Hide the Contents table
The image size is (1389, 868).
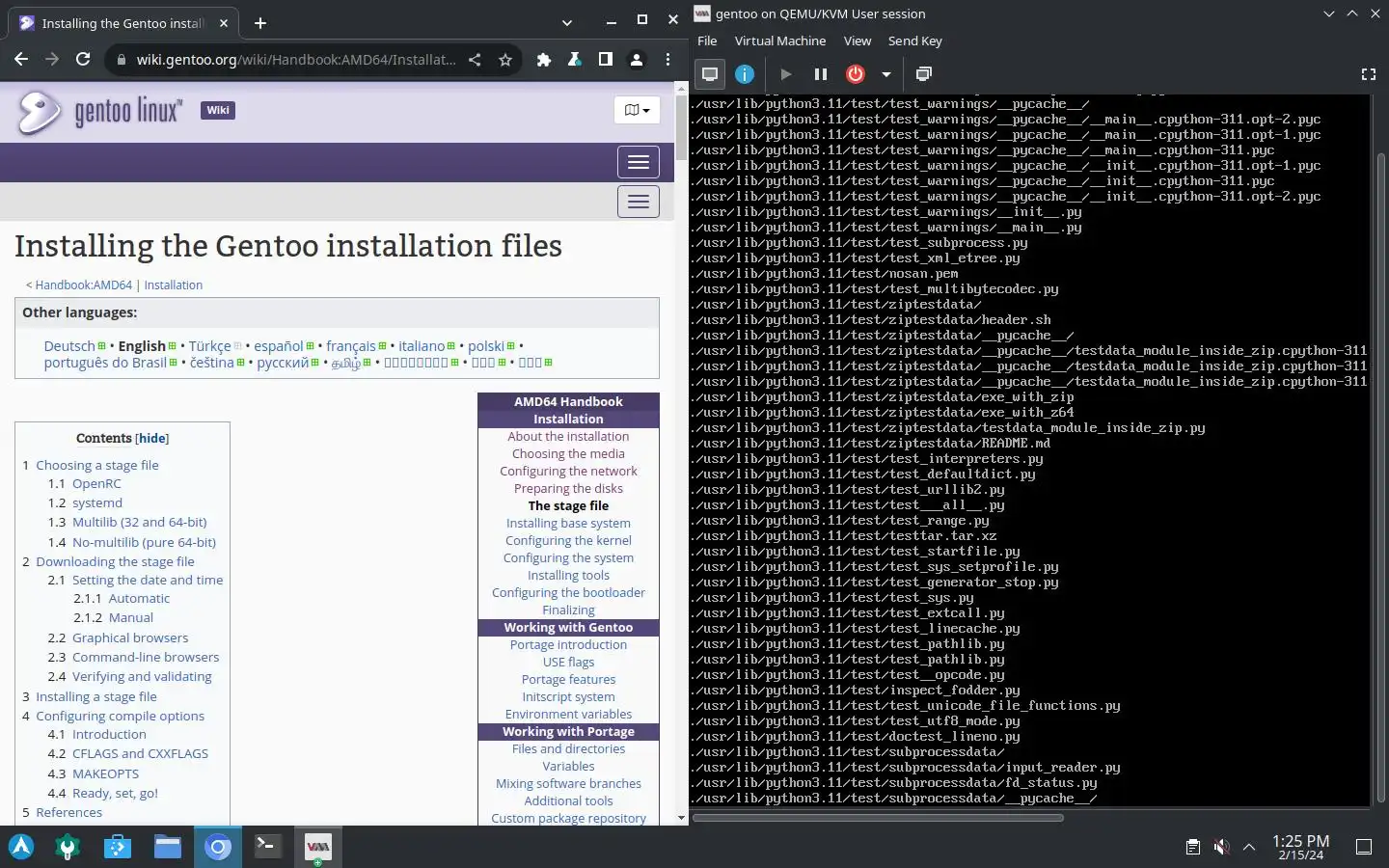point(152,438)
